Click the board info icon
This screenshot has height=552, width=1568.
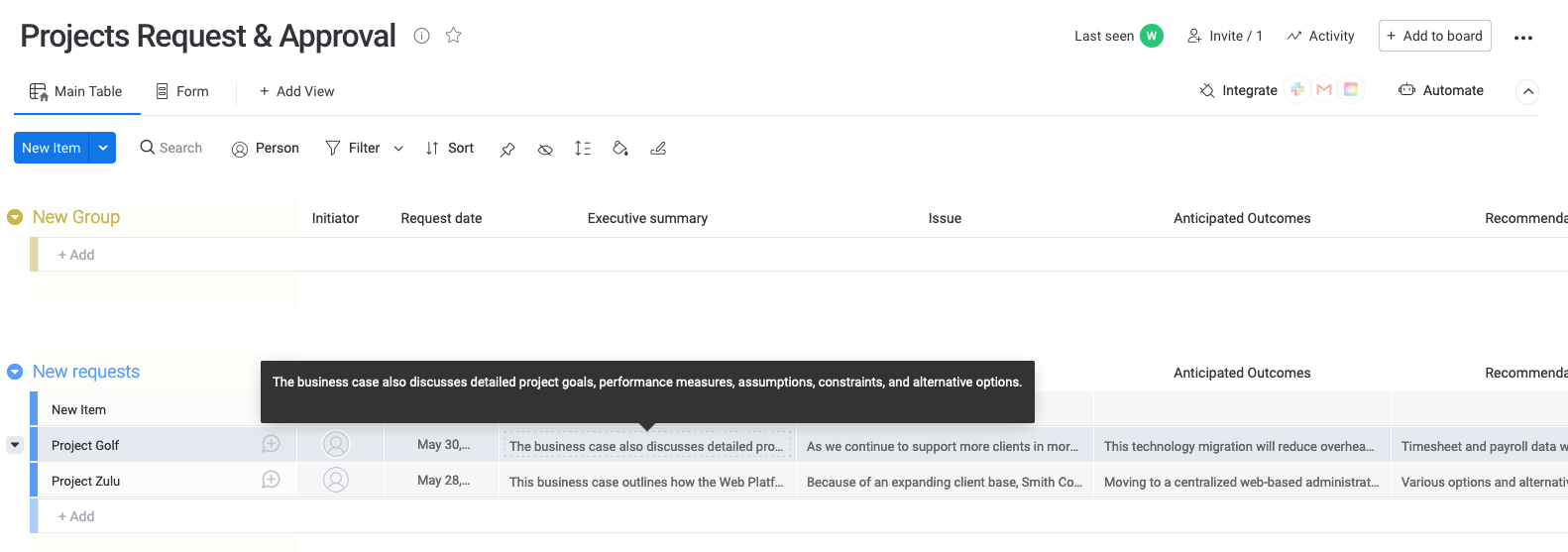pyautogui.click(x=422, y=36)
